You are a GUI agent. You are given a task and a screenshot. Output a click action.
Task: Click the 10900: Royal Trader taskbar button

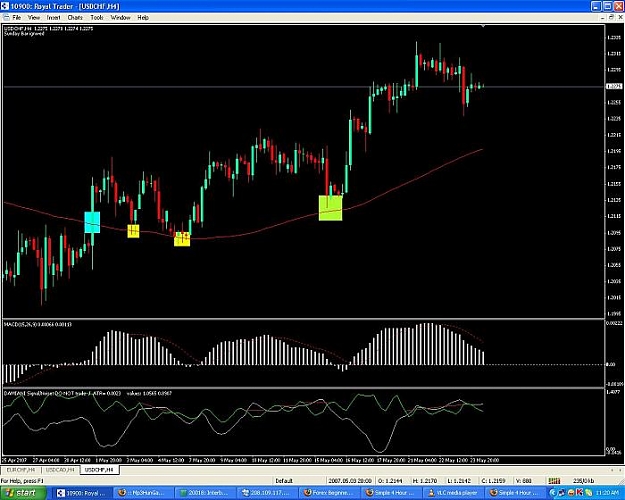coord(83,493)
